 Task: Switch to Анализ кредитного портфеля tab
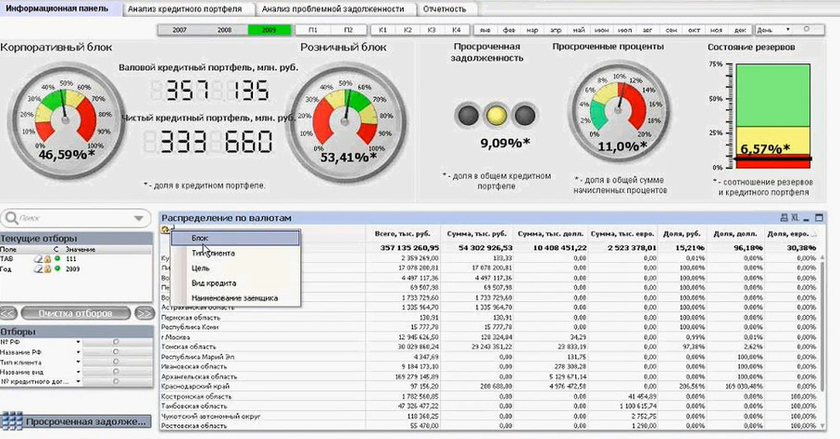(x=187, y=8)
